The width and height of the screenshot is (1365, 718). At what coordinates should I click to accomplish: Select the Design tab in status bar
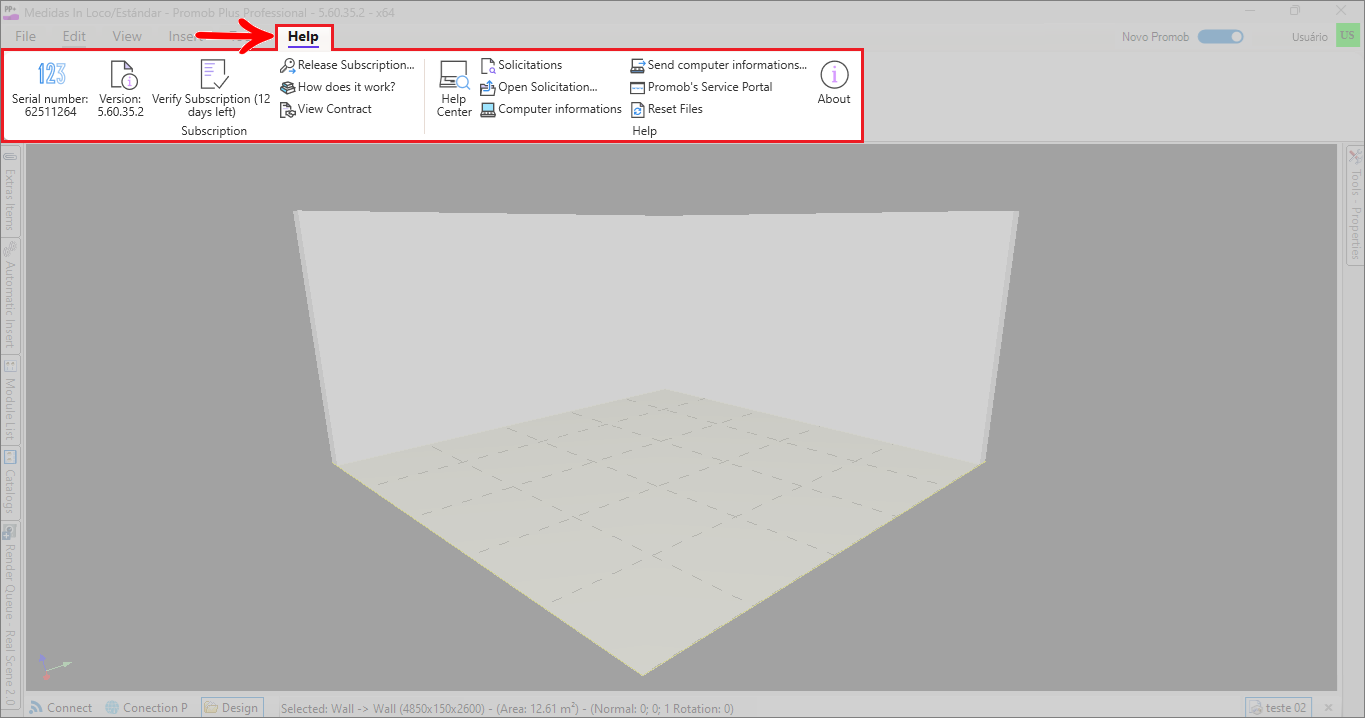click(232, 707)
